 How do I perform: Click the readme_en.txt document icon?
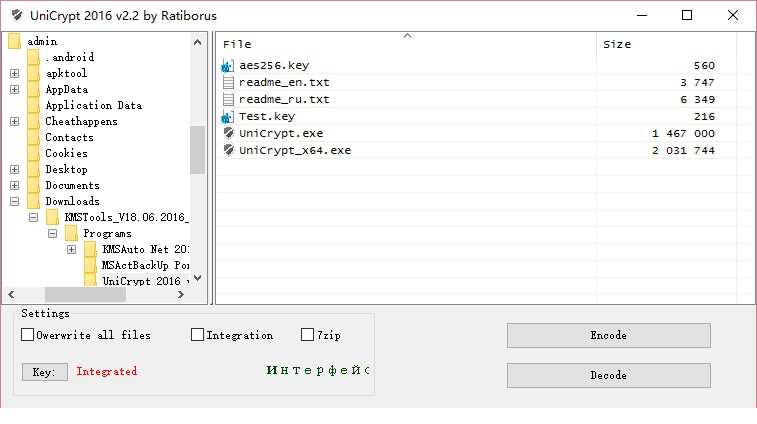[x=228, y=83]
